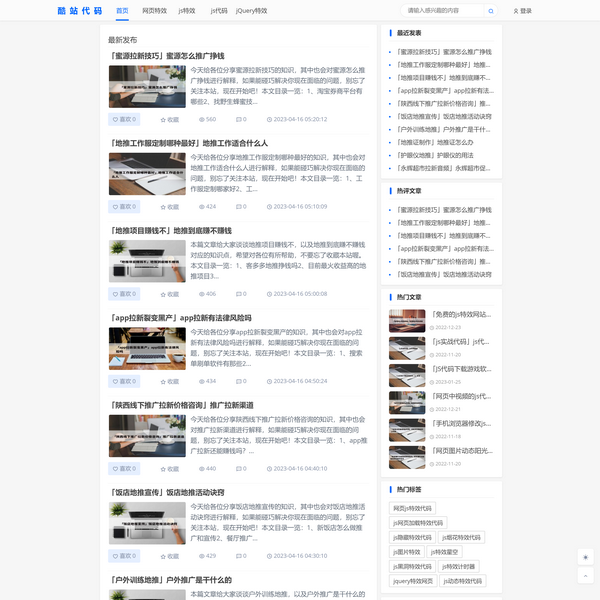Like the 蜜源拉新技巧 article with 喜欢 button
Viewport: 600px width, 600px height.
coord(124,119)
